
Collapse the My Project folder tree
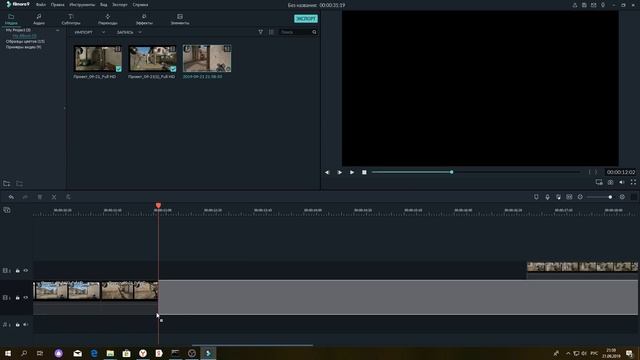tap(58, 30)
